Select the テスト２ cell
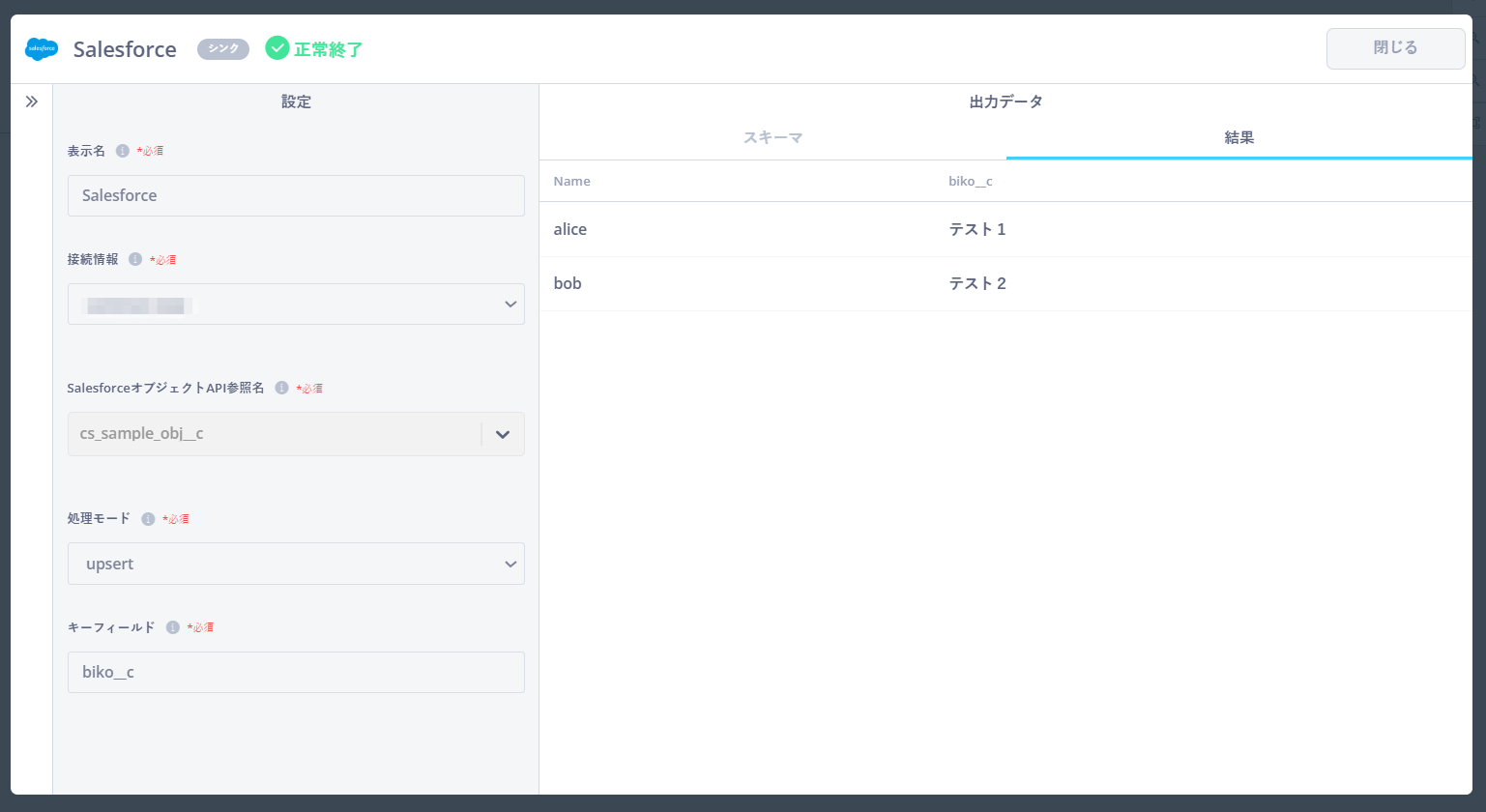This screenshot has width=1486, height=812. coord(977,283)
